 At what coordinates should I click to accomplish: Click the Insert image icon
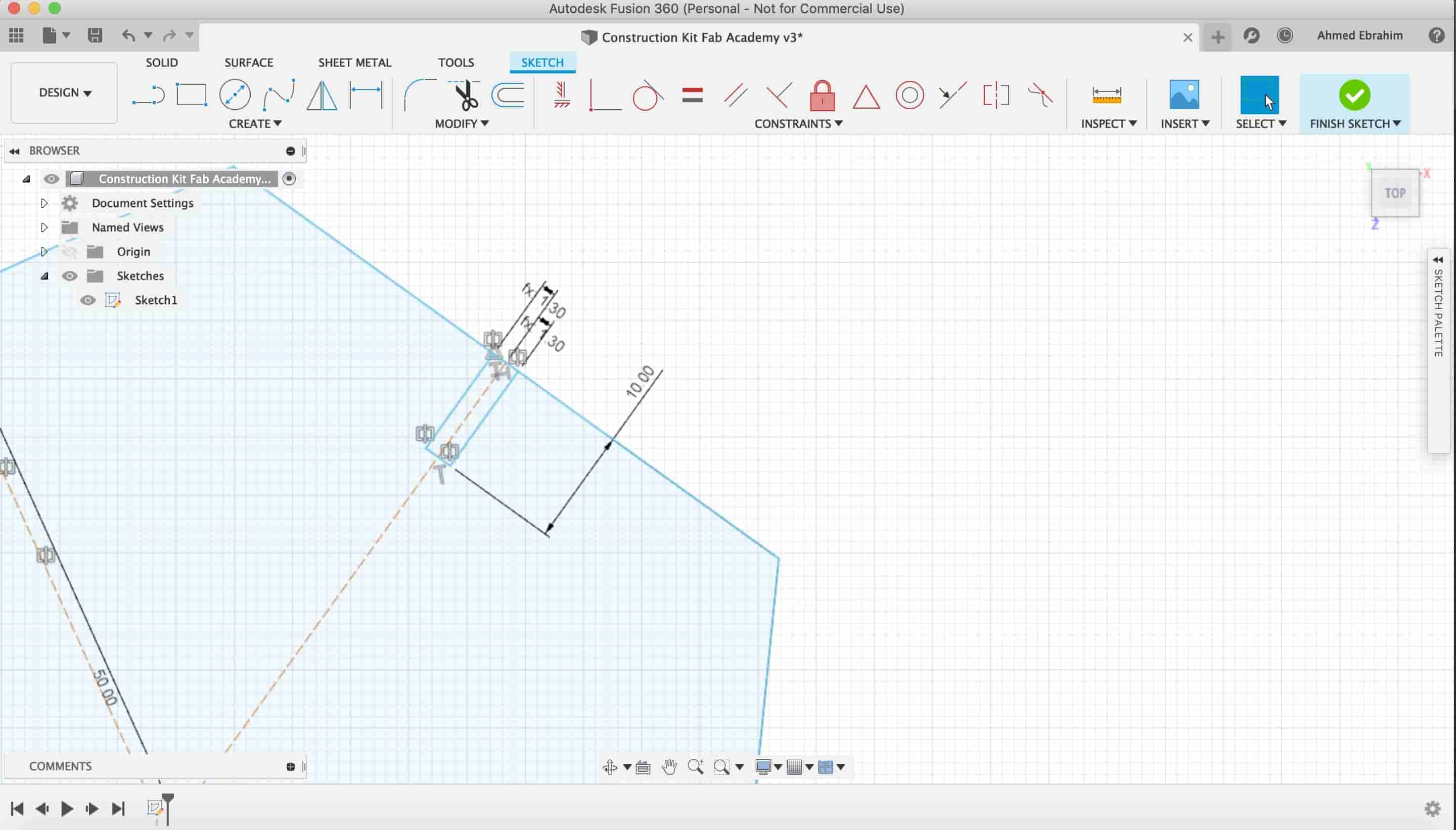coord(1184,95)
